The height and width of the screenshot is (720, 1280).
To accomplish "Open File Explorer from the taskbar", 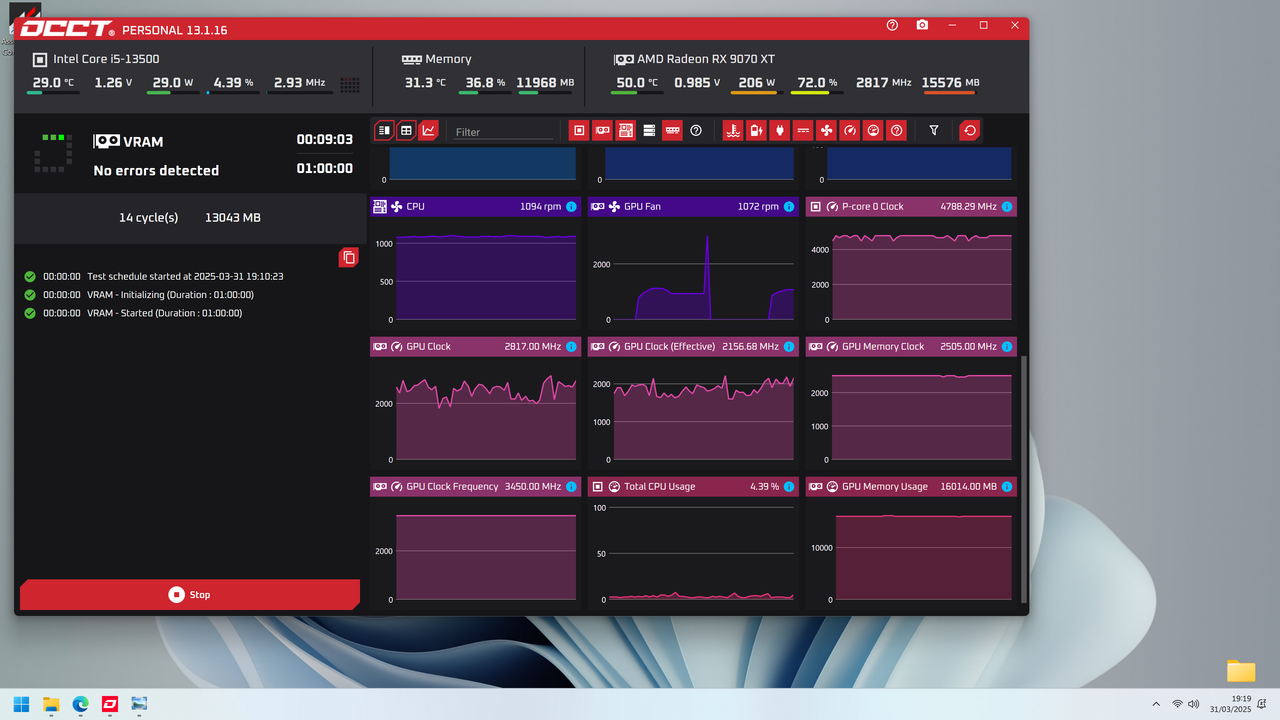I will click(x=51, y=704).
